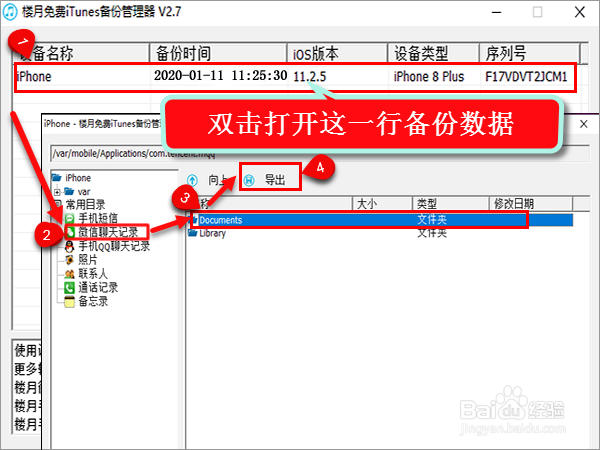Close the iPhone backup browser window
Image resolution: width=600 pixels, height=450 pixels.
584,124
